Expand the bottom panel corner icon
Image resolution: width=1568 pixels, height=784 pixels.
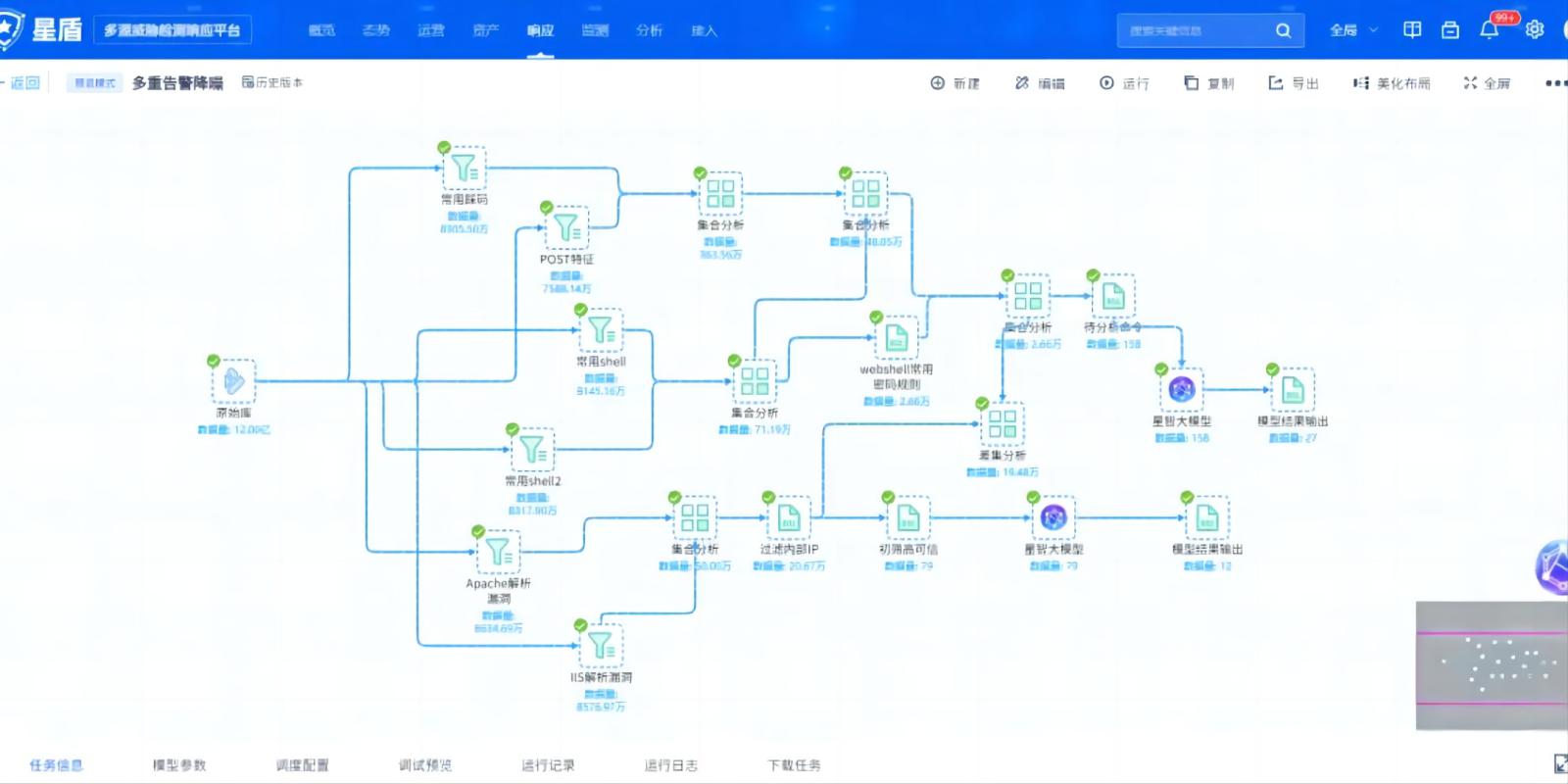pyautogui.click(x=1559, y=763)
